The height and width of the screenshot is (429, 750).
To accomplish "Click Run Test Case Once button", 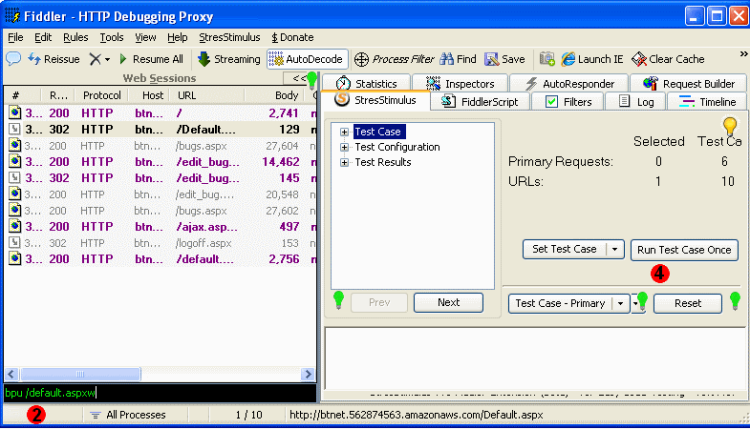I will 684,250.
